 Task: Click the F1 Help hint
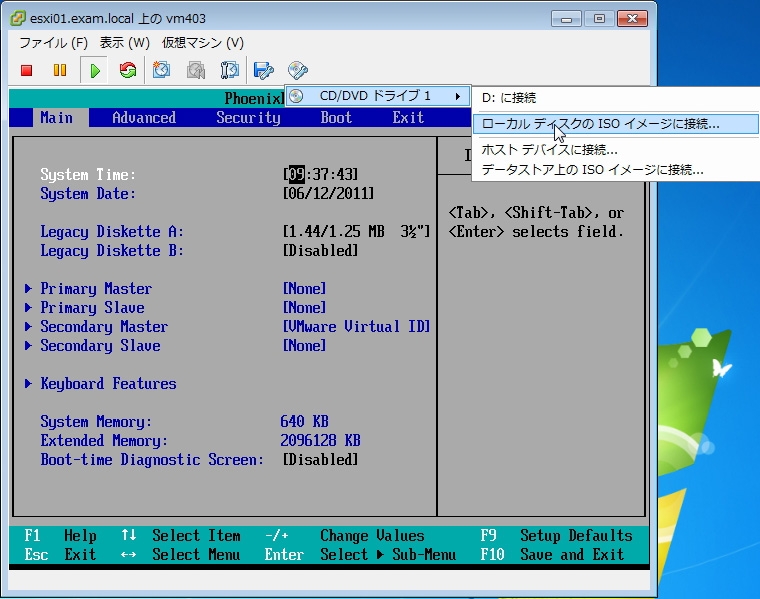(61, 536)
